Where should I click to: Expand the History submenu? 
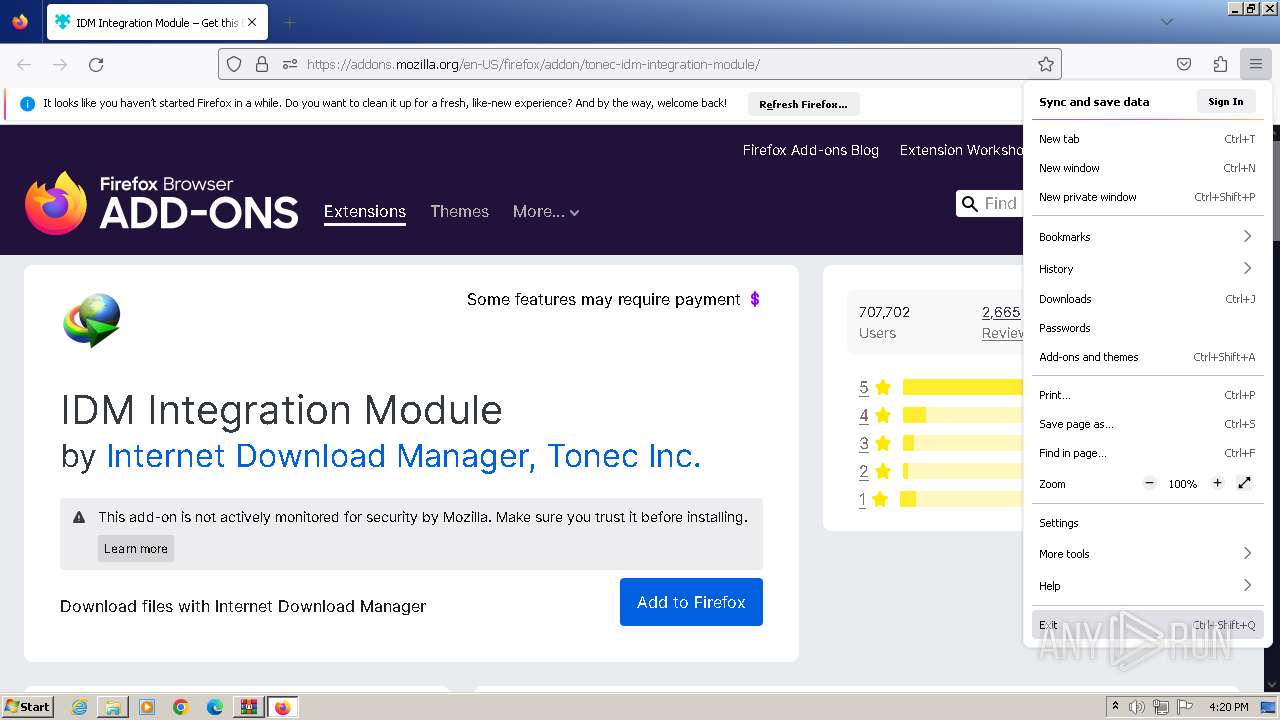(1148, 269)
